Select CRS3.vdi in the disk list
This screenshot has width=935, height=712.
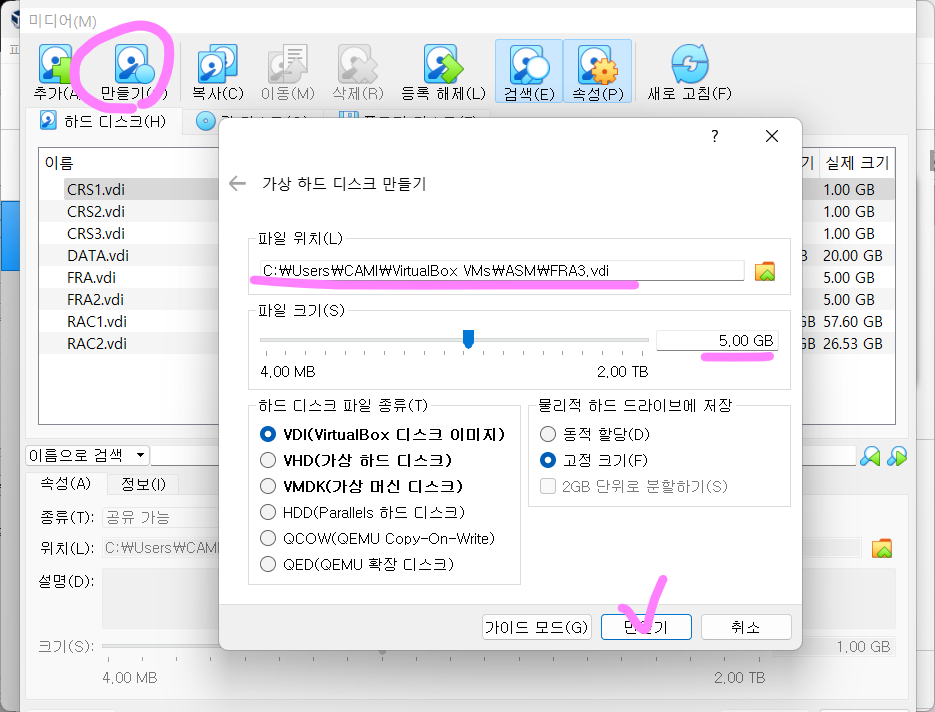point(96,234)
